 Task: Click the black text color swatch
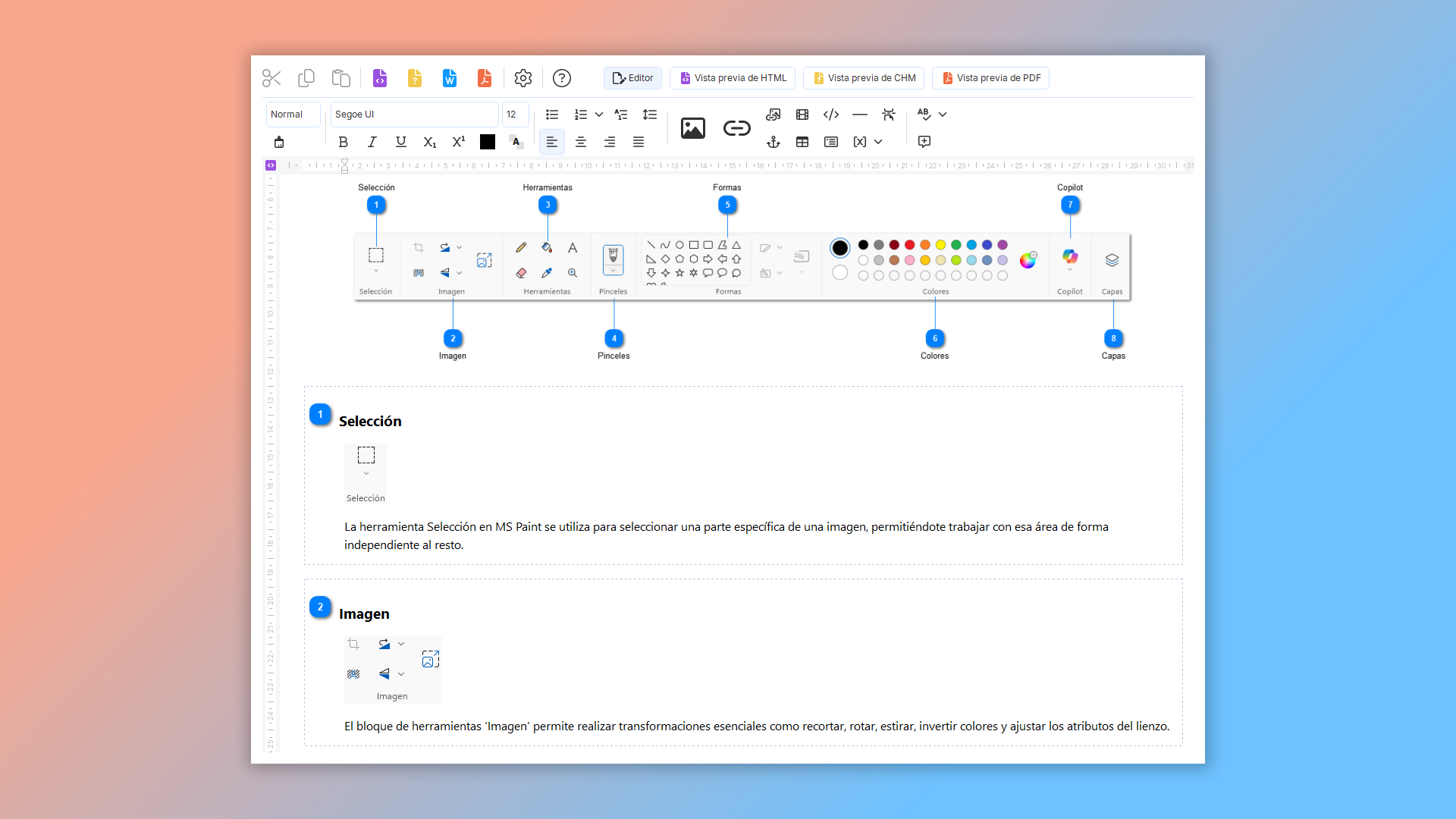[x=488, y=142]
